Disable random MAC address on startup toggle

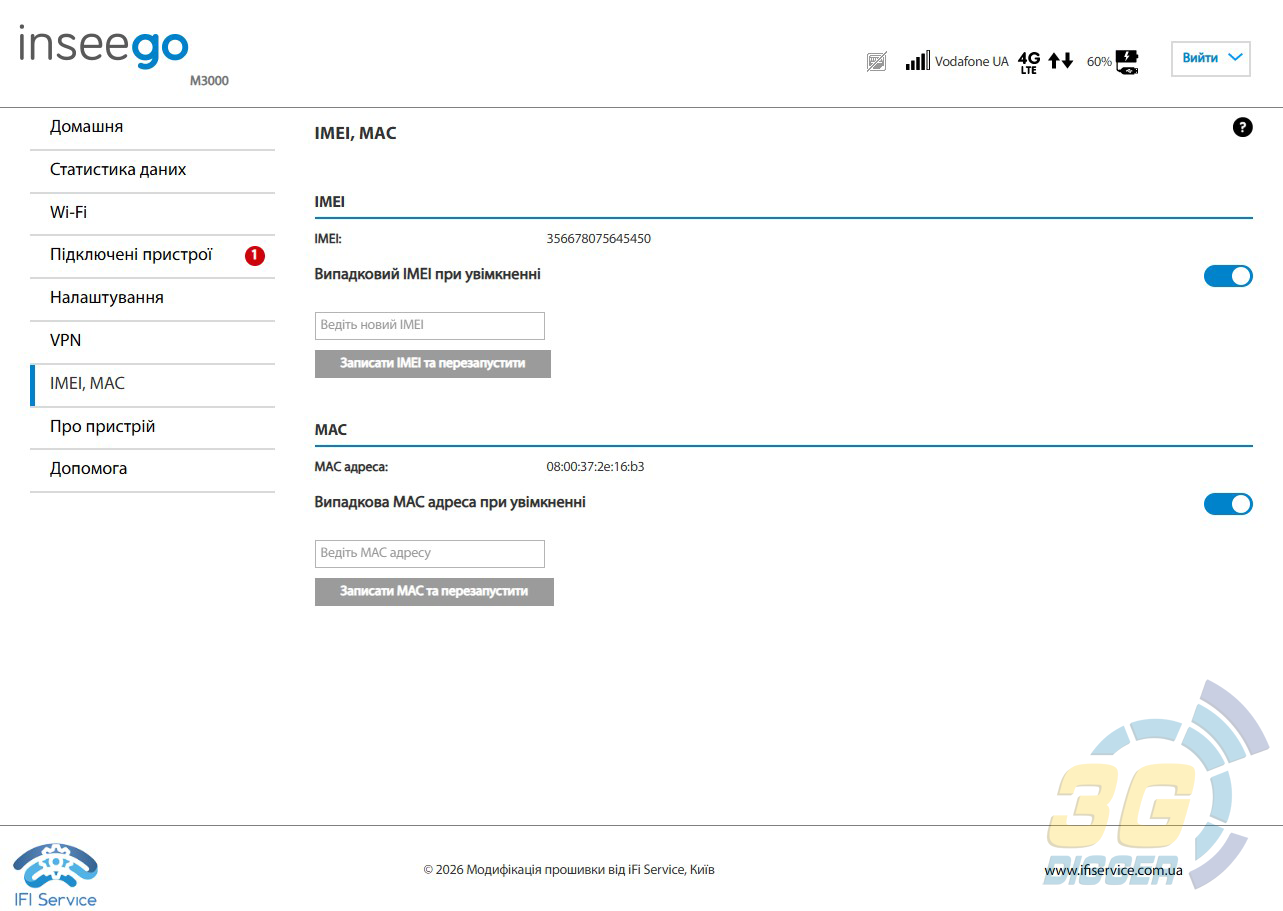1228,504
